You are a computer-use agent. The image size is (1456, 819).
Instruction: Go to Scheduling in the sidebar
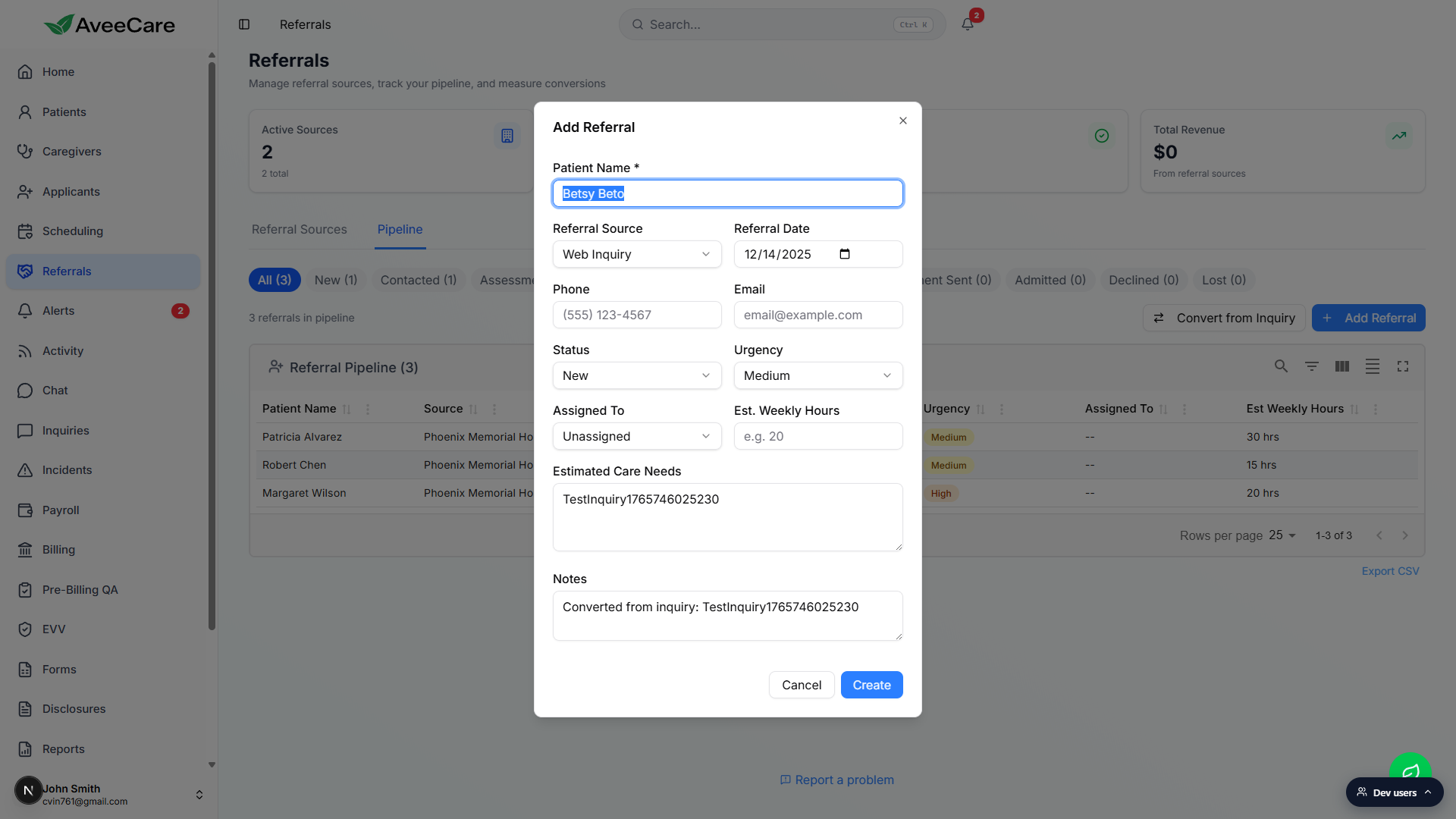click(x=102, y=231)
